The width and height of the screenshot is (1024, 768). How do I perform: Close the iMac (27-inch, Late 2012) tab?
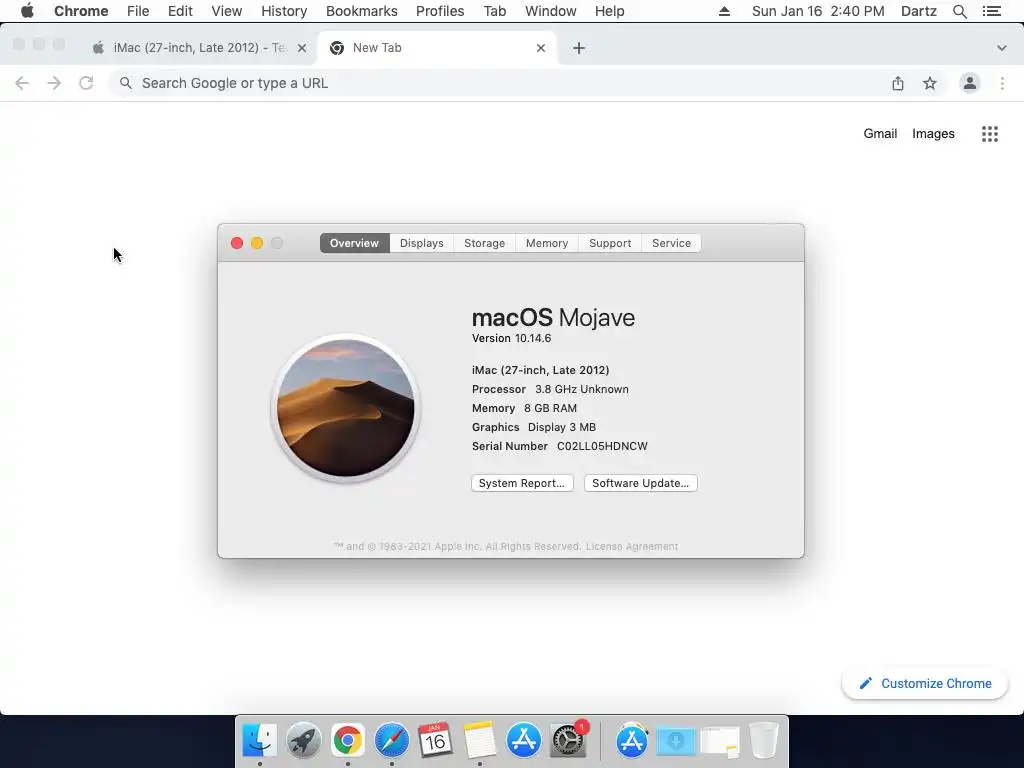click(x=302, y=48)
